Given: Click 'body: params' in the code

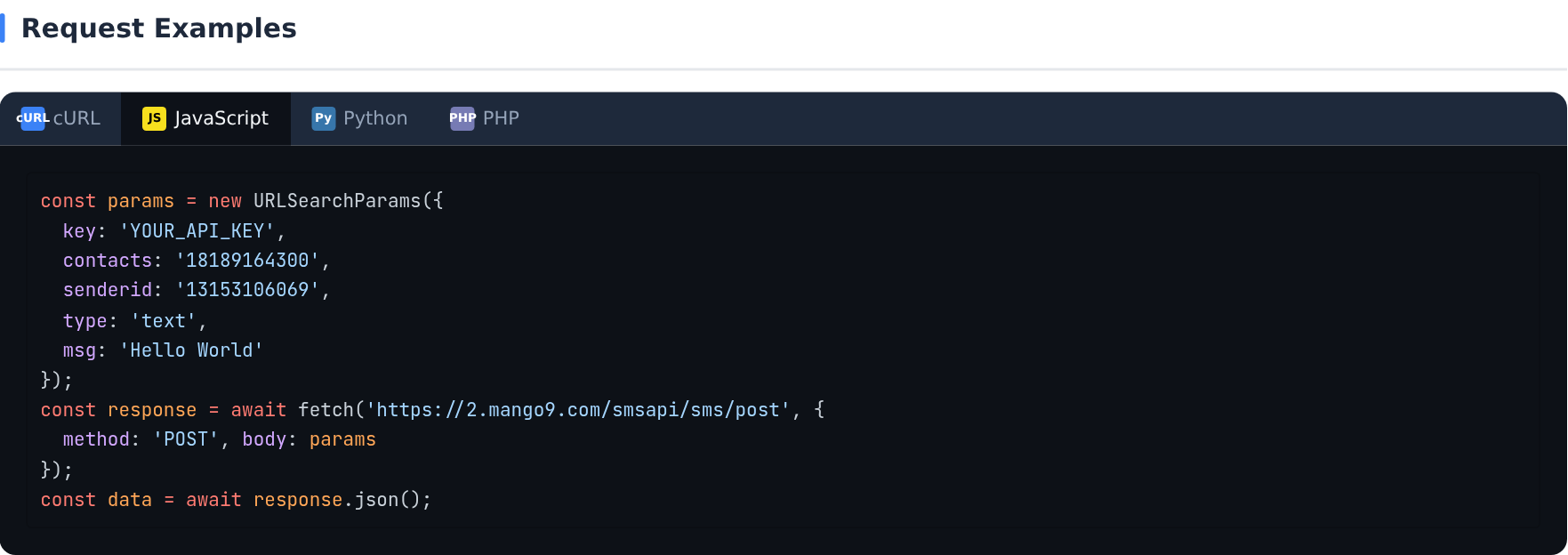Looking at the screenshot, I should tap(309, 439).
